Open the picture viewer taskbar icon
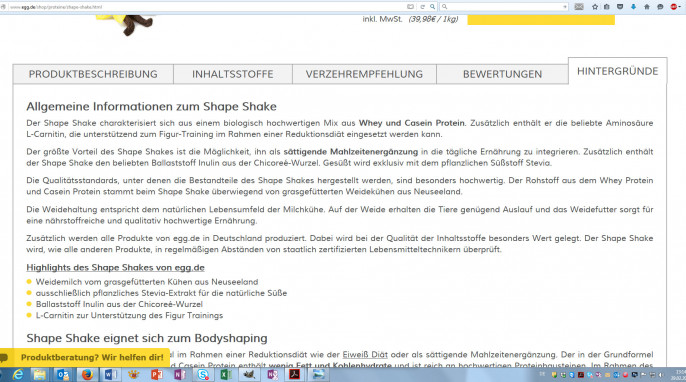686x382 pixels. tap(318, 375)
